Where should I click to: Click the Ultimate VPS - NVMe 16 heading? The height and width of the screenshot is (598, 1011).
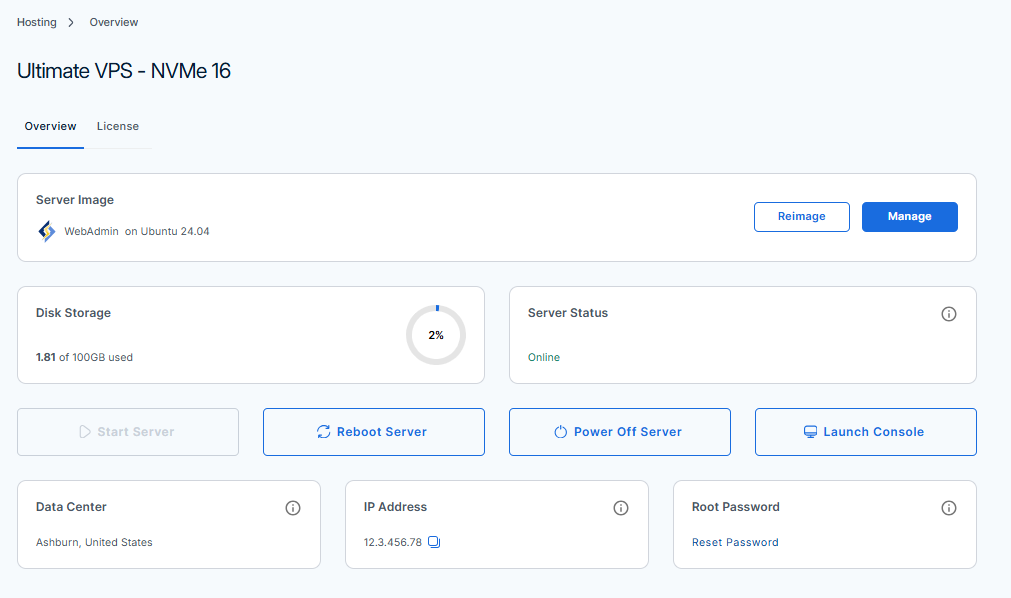(124, 71)
